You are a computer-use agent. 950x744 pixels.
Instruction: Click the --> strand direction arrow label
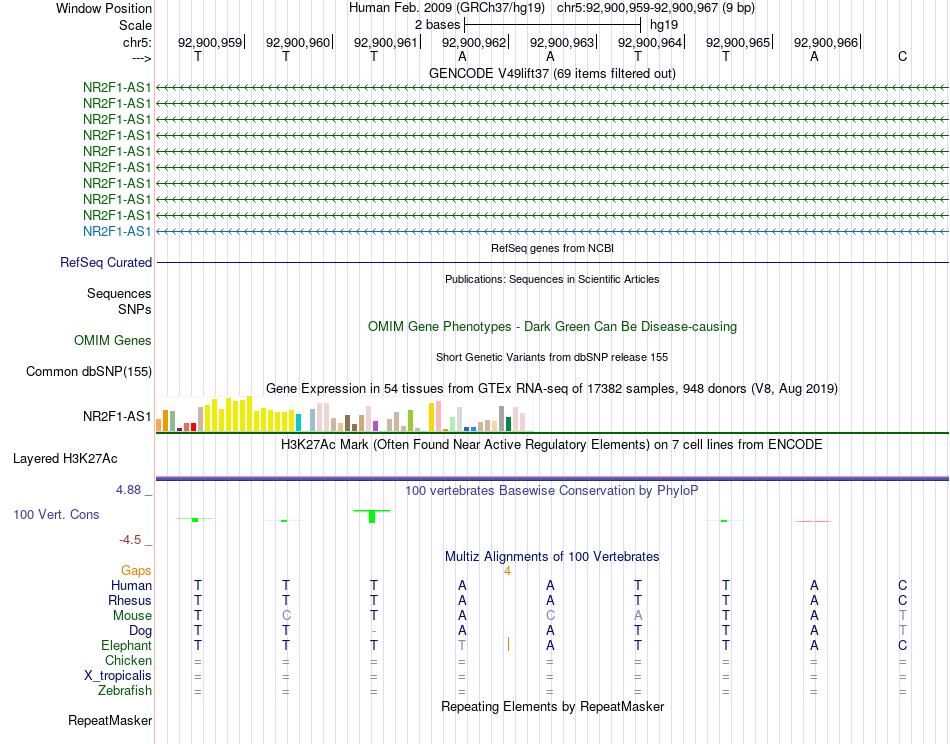tap(142, 58)
